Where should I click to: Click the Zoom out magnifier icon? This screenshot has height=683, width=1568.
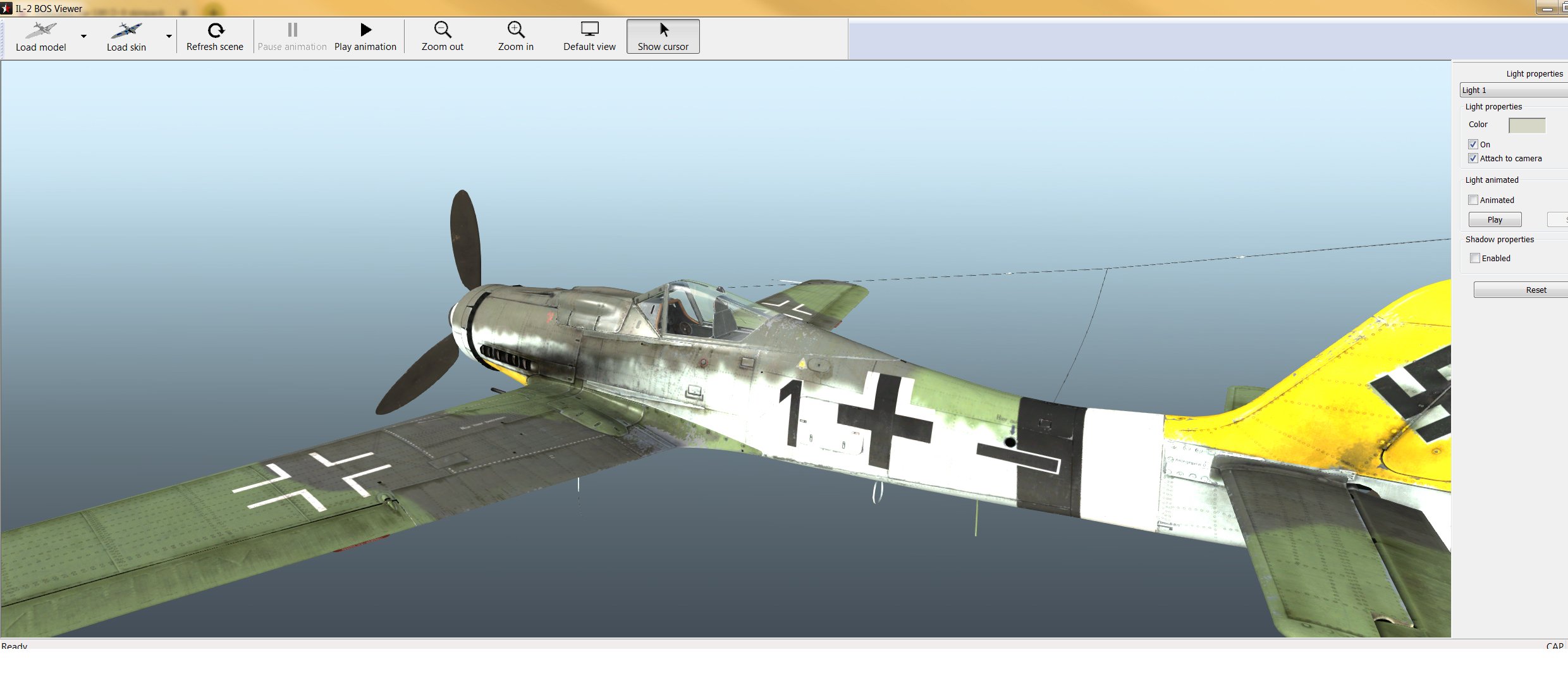tap(442, 30)
